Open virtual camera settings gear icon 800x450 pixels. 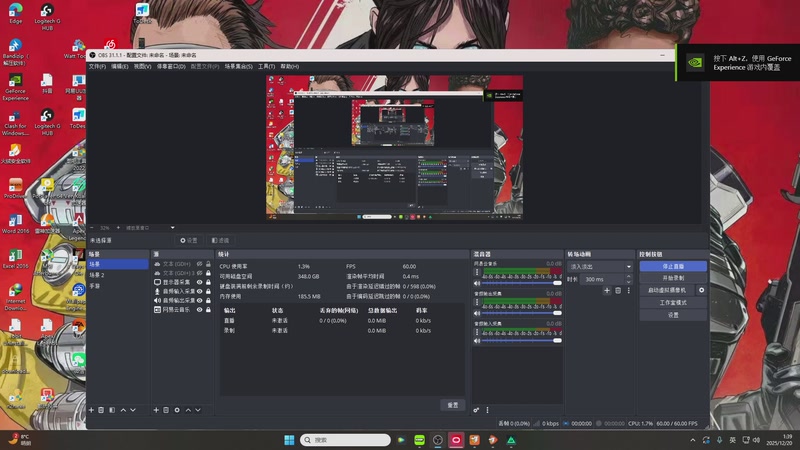click(x=702, y=290)
